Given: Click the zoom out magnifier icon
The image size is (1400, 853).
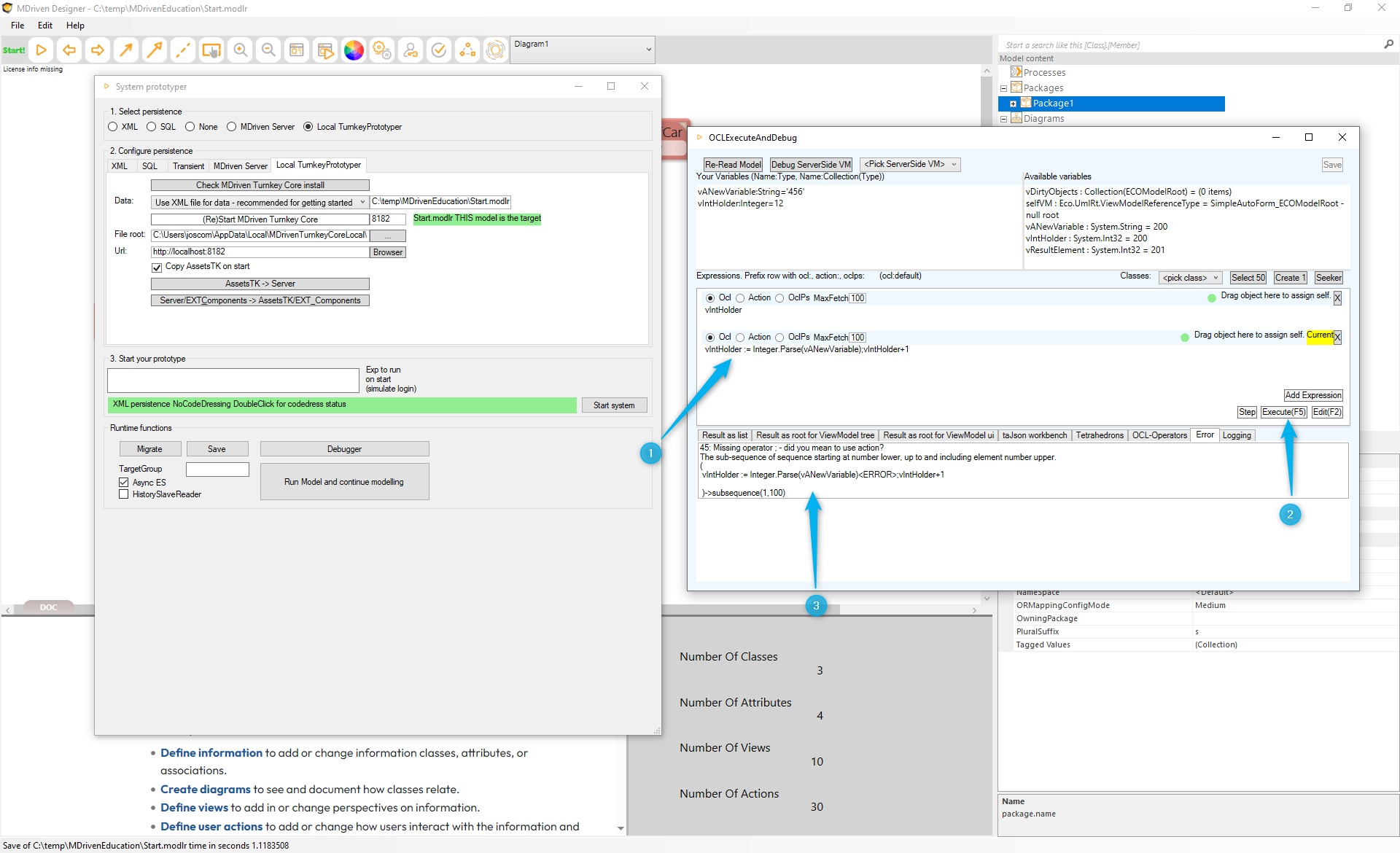Looking at the screenshot, I should (x=268, y=50).
